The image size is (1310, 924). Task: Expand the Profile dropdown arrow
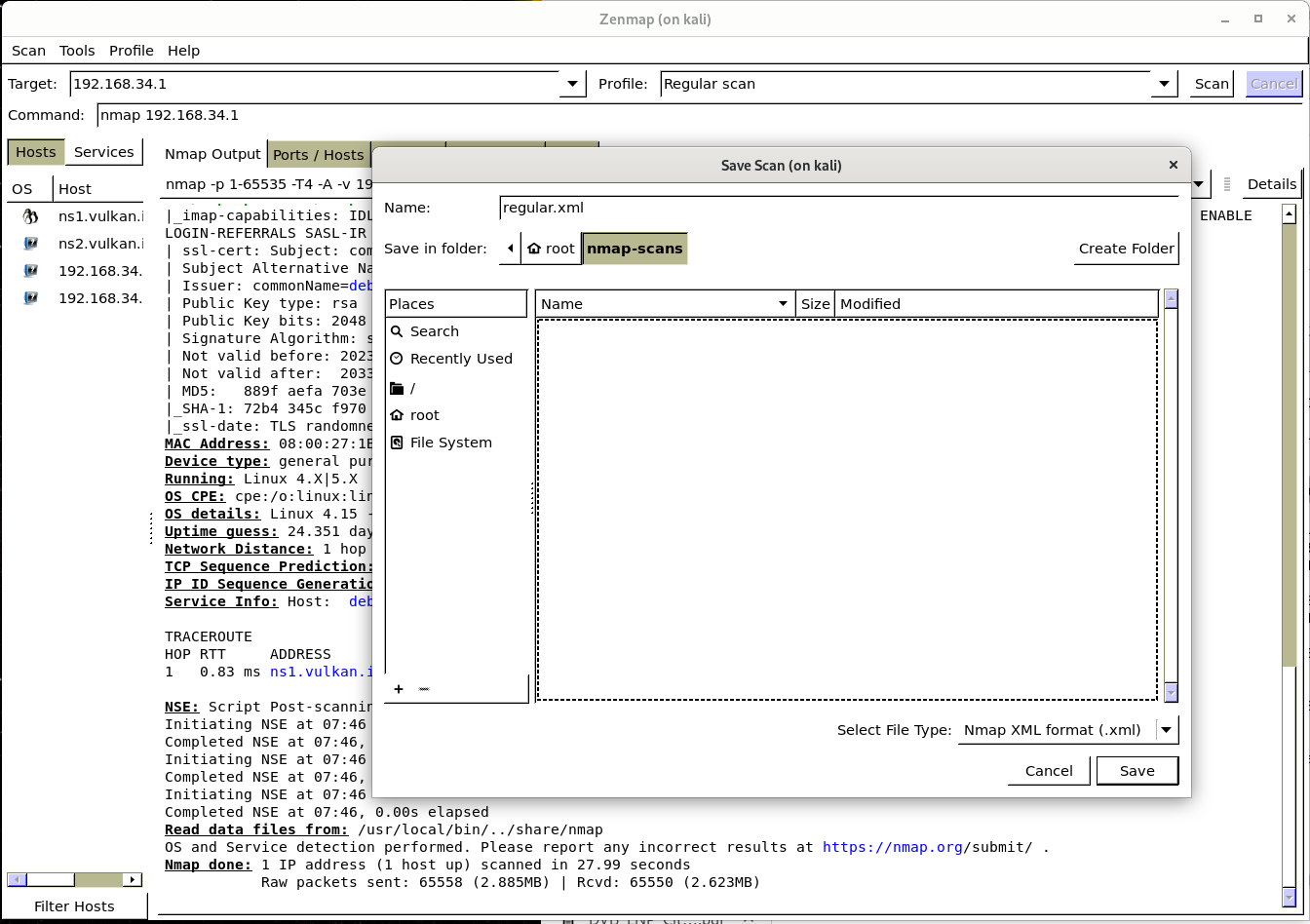pyautogui.click(x=1164, y=84)
